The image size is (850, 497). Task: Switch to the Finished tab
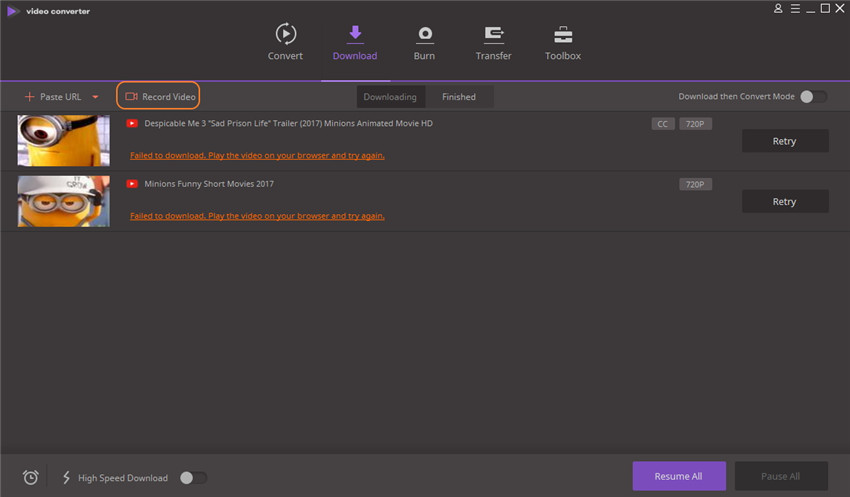tap(459, 96)
